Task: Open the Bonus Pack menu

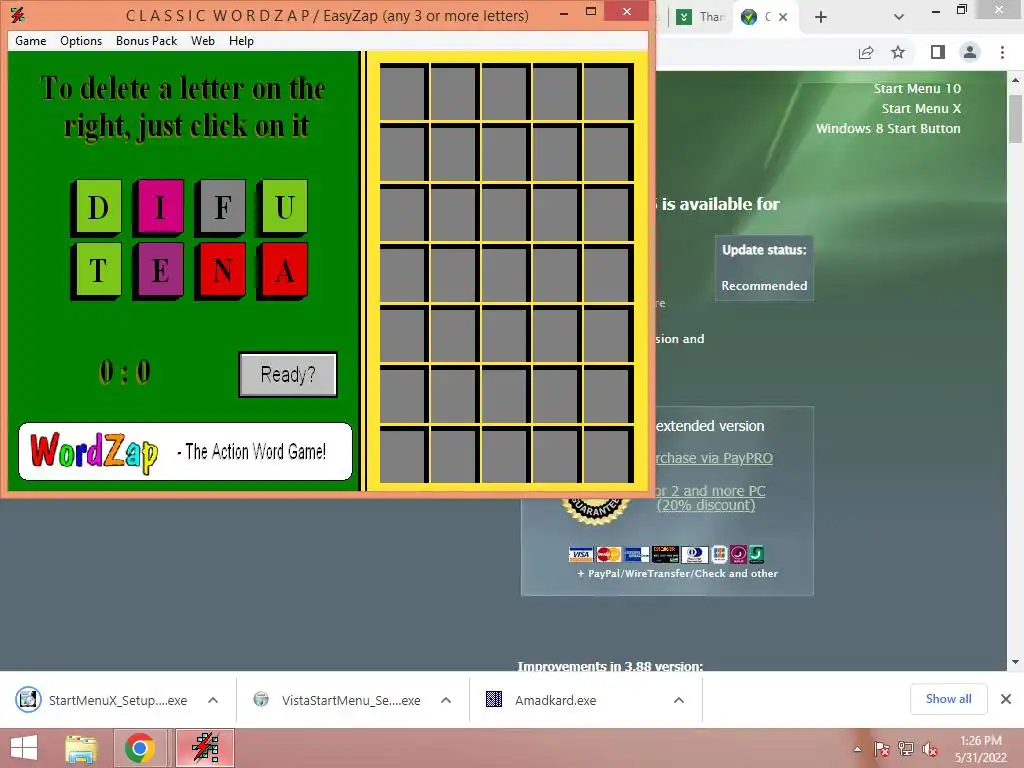Action: click(146, 40)
